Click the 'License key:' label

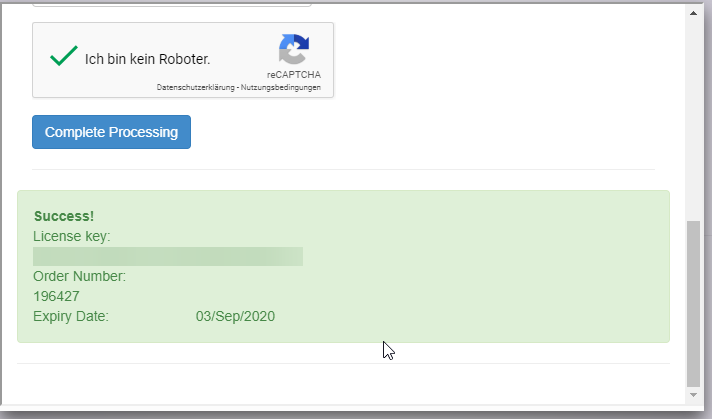coord(72,236)
